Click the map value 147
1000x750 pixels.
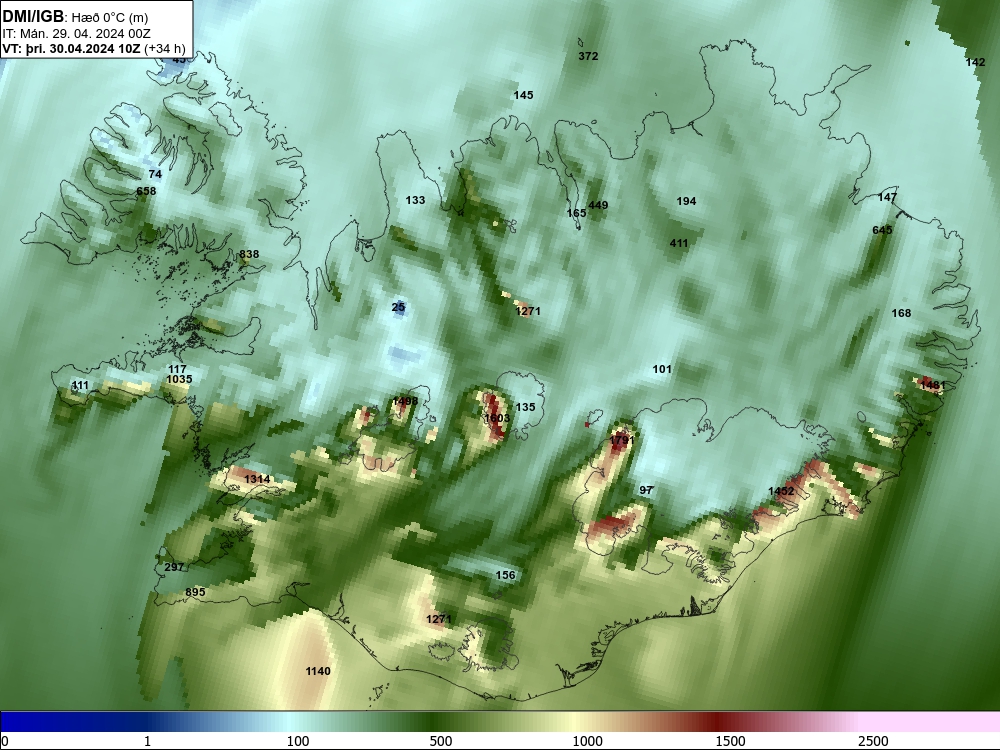[x=887, y=197]
